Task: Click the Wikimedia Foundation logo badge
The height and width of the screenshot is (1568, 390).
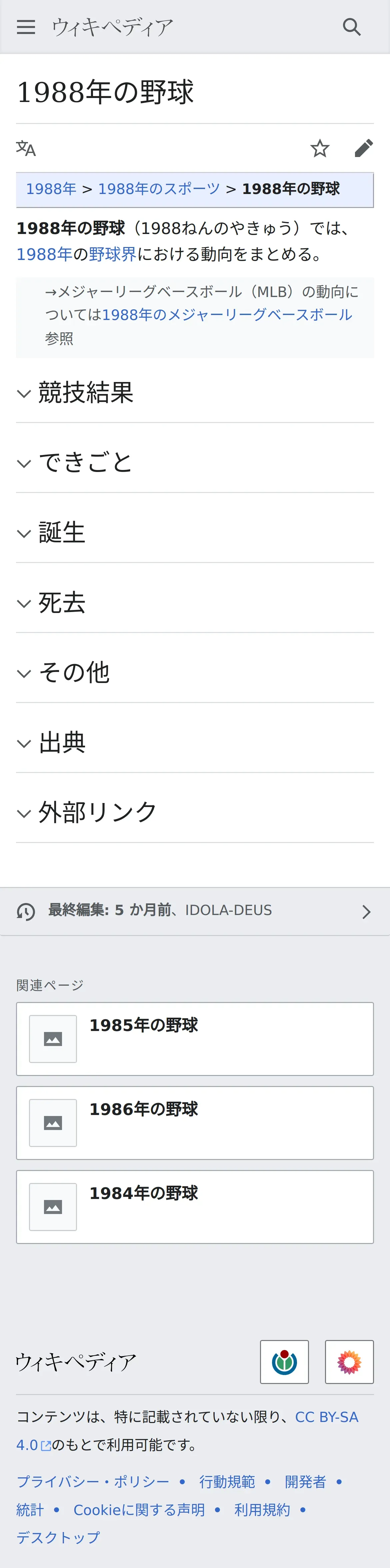Action: click(284, 1362)
